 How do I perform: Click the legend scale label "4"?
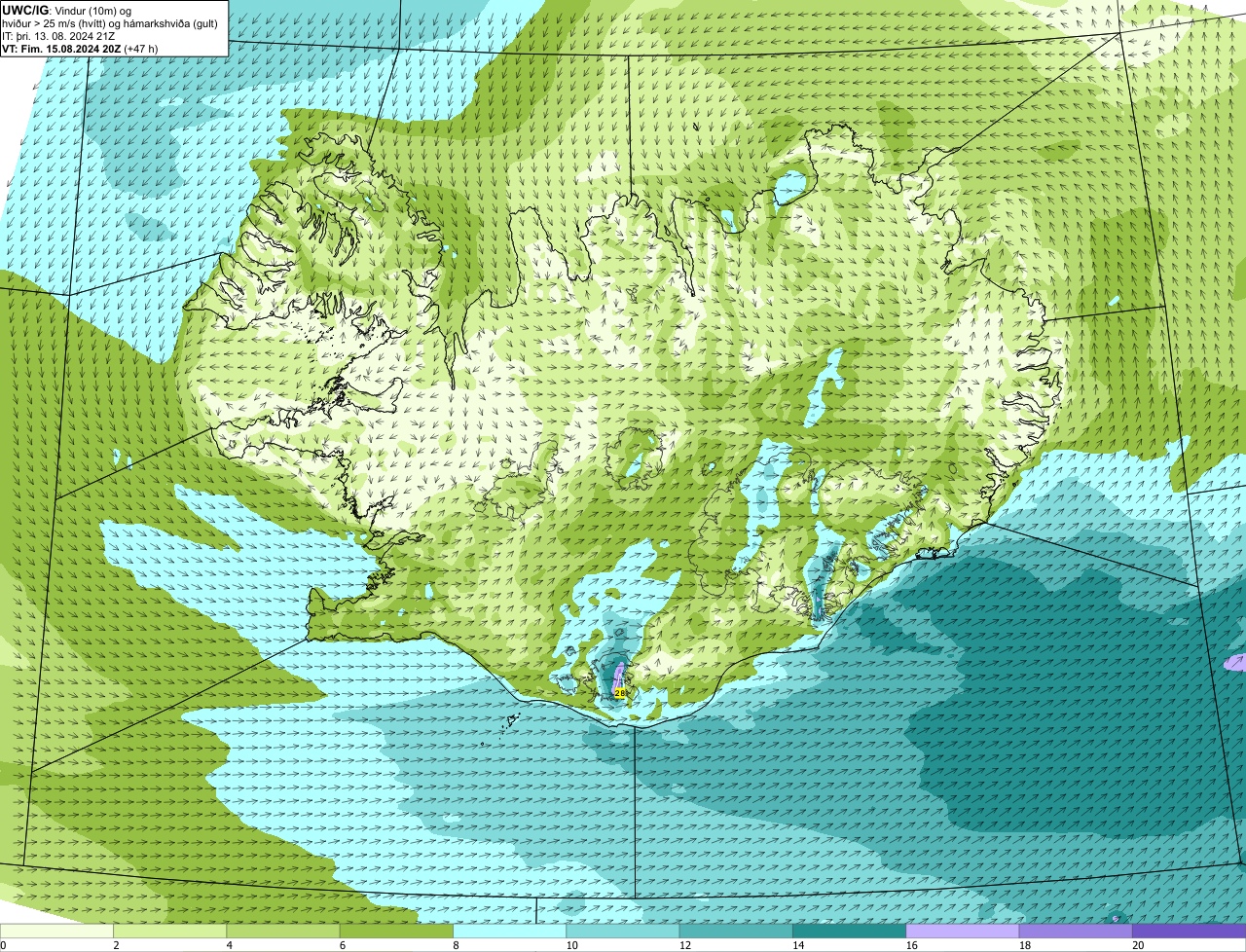click(x=229, y=945)
